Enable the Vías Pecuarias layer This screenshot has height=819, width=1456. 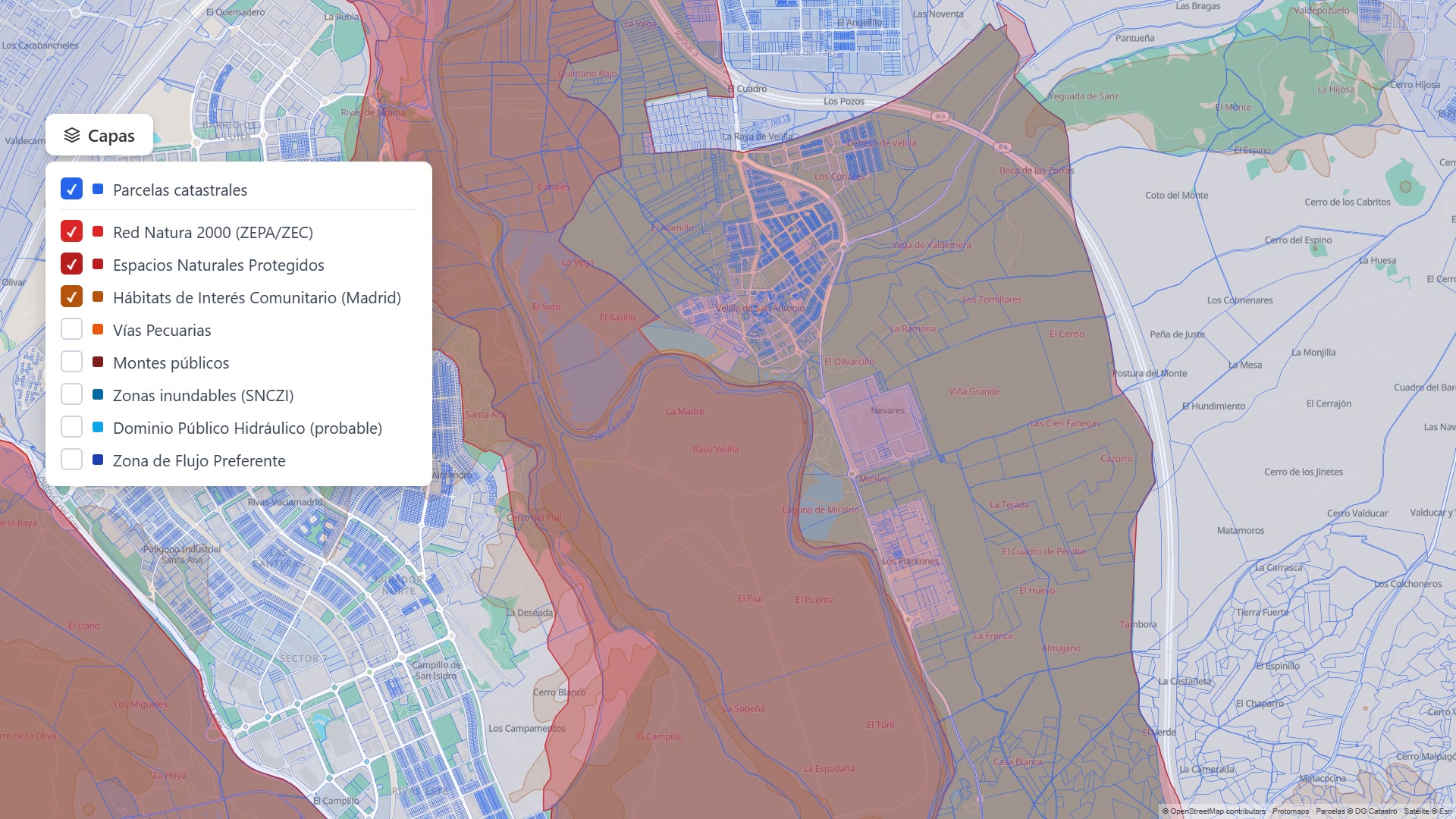tap(71, 329)
